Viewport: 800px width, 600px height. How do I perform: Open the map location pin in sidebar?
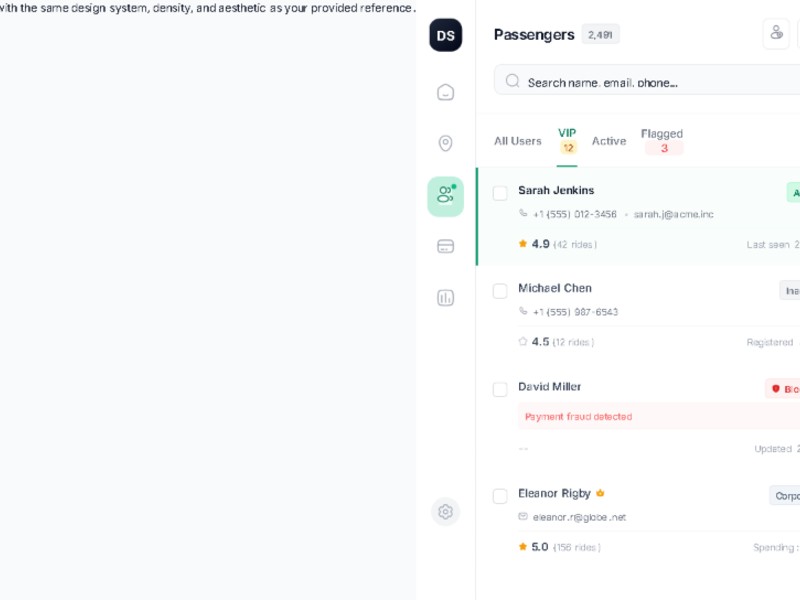[446, 143]
